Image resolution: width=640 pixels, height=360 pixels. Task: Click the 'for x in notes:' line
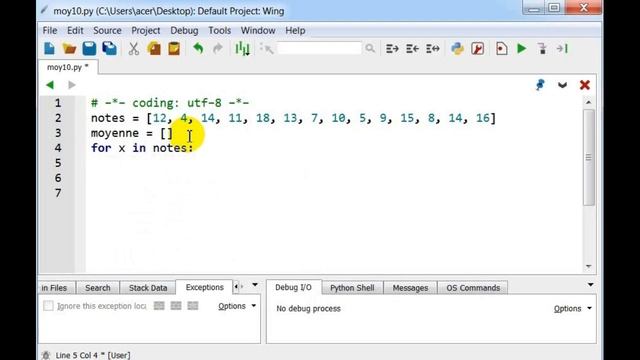(x=142, y=148)
